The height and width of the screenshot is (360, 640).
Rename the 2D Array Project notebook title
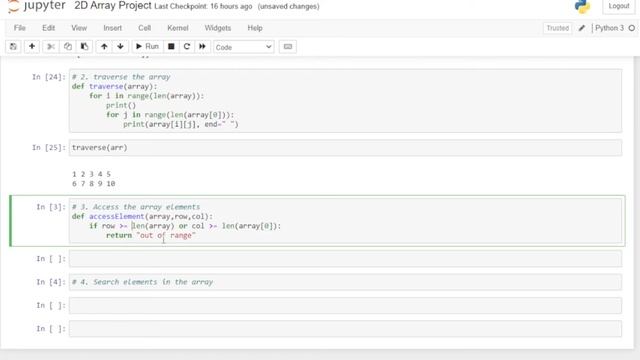pos(113,6)
